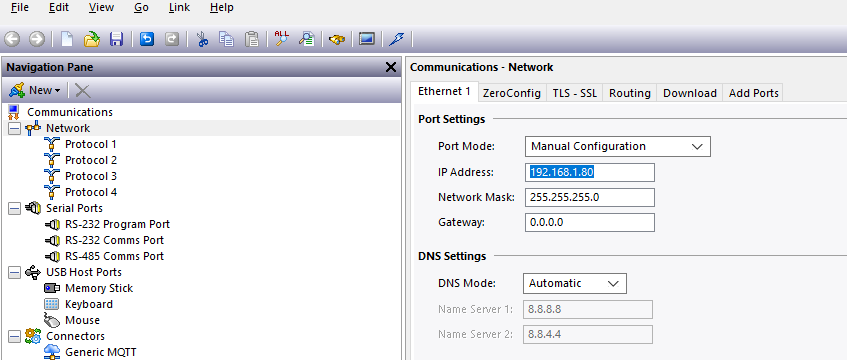The height and width of the screenshot is (360, 847).
Task: Switch to the Add Ports tab
Action: (x=754, y=93)
